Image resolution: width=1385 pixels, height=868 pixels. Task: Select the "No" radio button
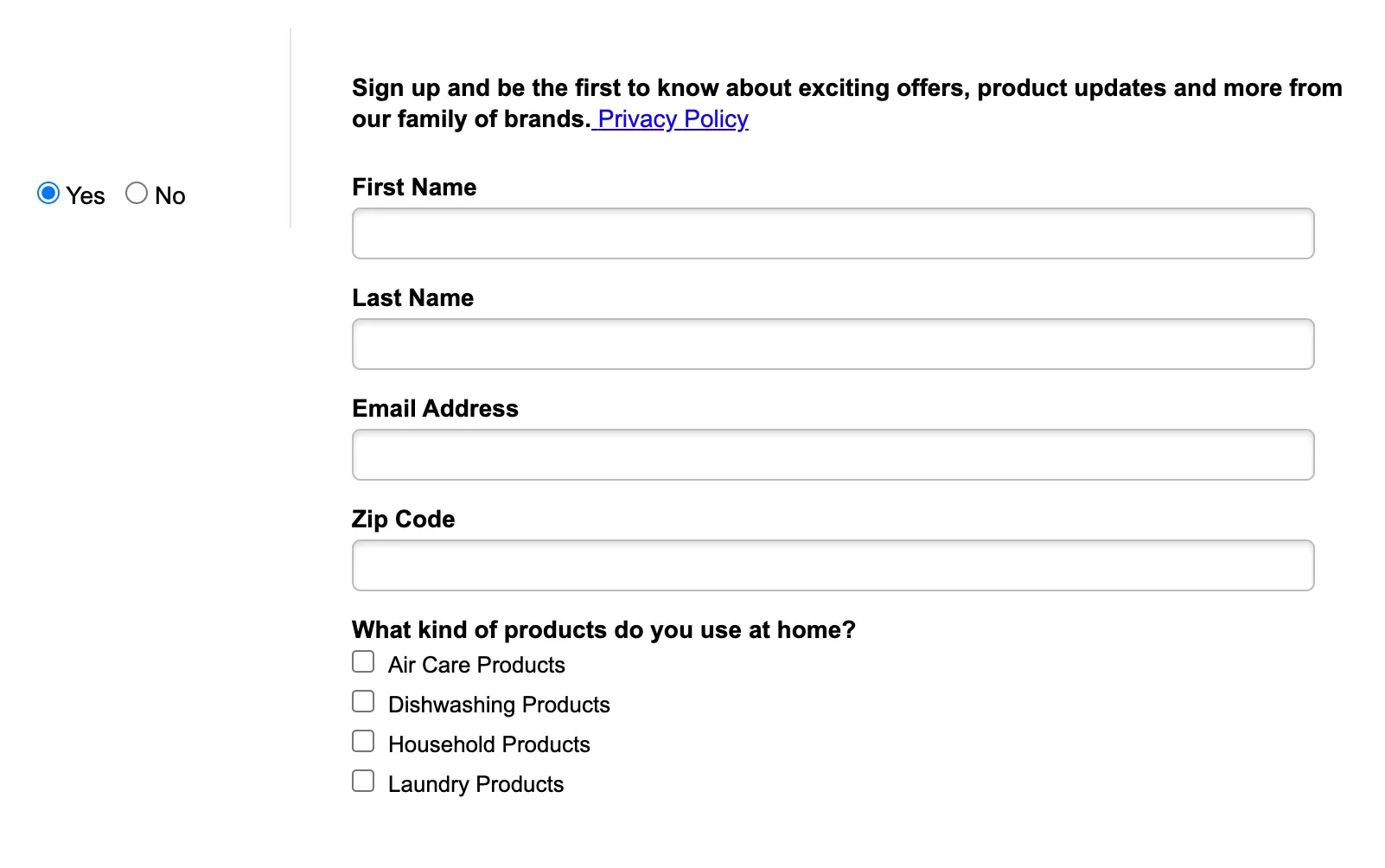[136, 193]
